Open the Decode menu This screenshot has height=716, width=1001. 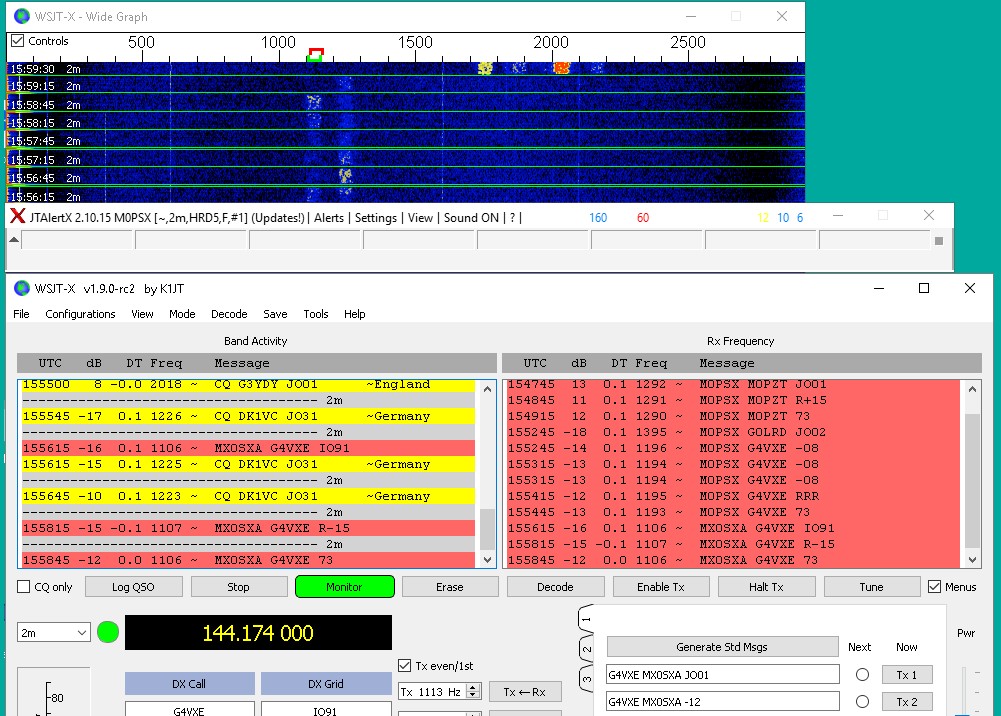click(x=229, y=314)
